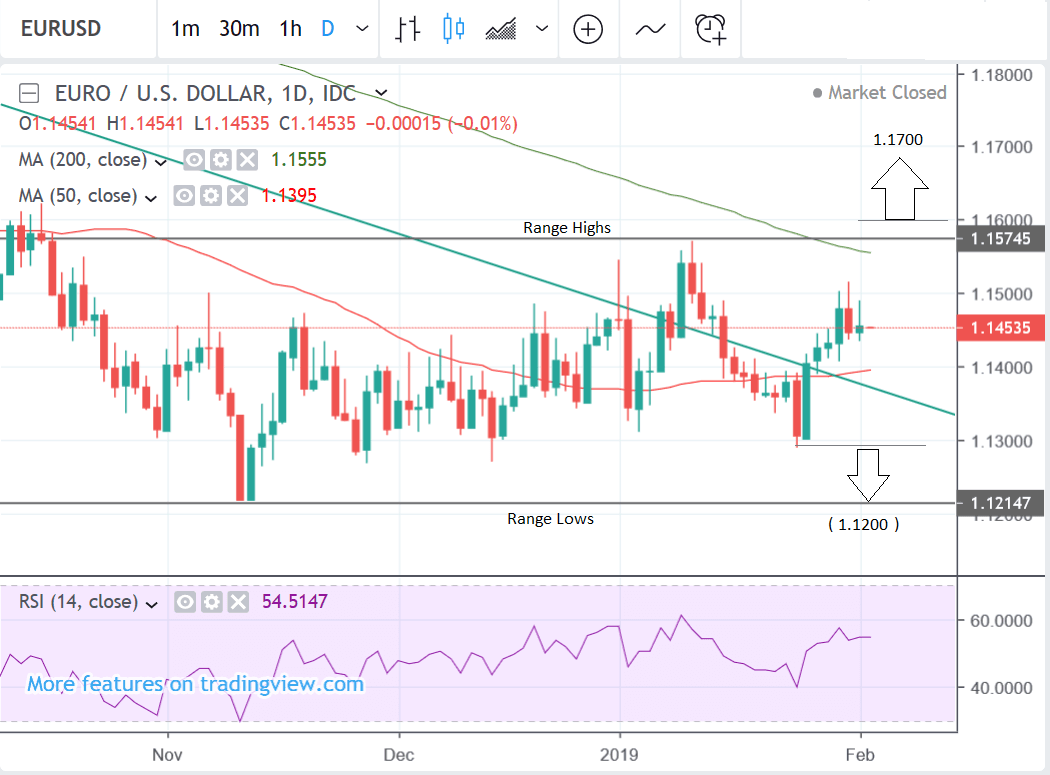Remove the RSI indicator

[x=237, y=602]
